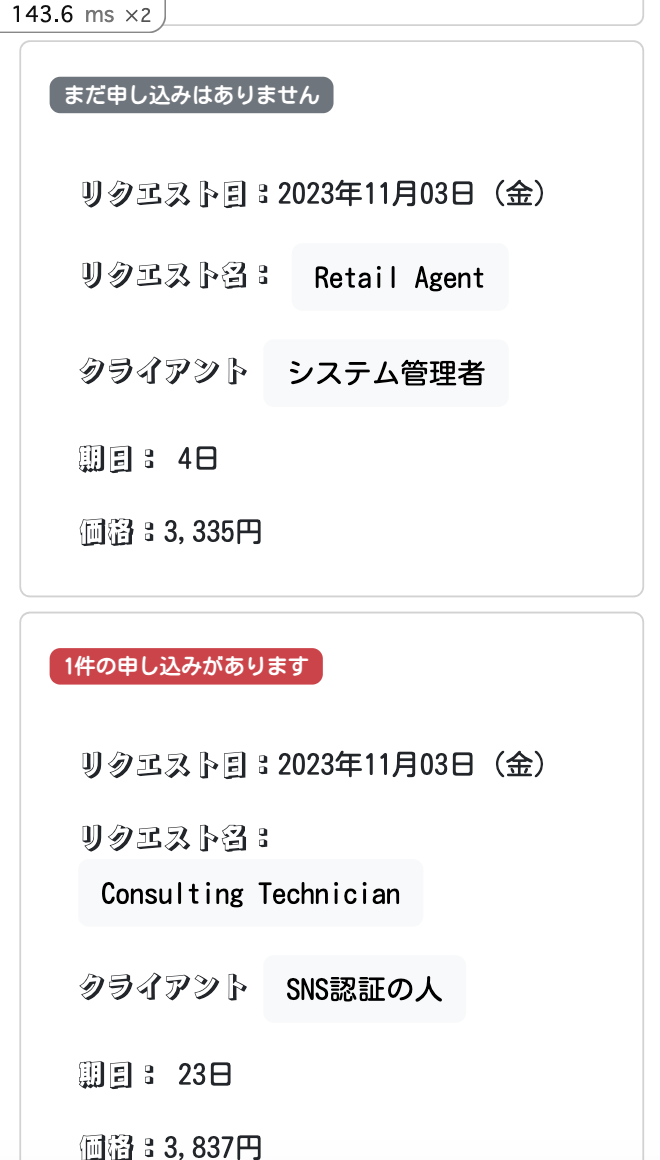Image resolution: width=660 pixels, height=1160 pixels.
Task: Click the まだ申し込みはありません gray badge
Action: pyautogui.click(x=191, y=94)
